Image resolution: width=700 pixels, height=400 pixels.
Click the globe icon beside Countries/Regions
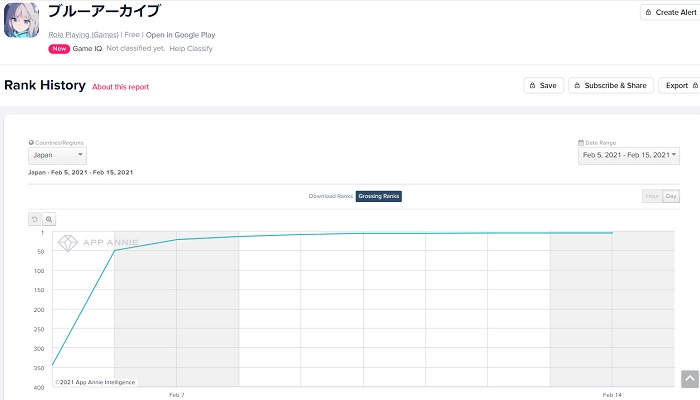pyautogui.click(x=31, y=143)
